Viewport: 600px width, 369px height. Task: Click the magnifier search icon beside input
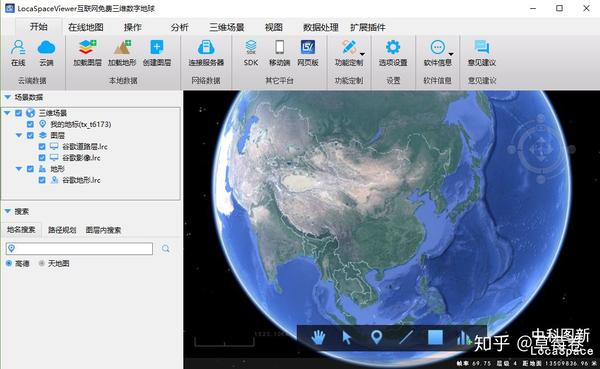point(166,249)
